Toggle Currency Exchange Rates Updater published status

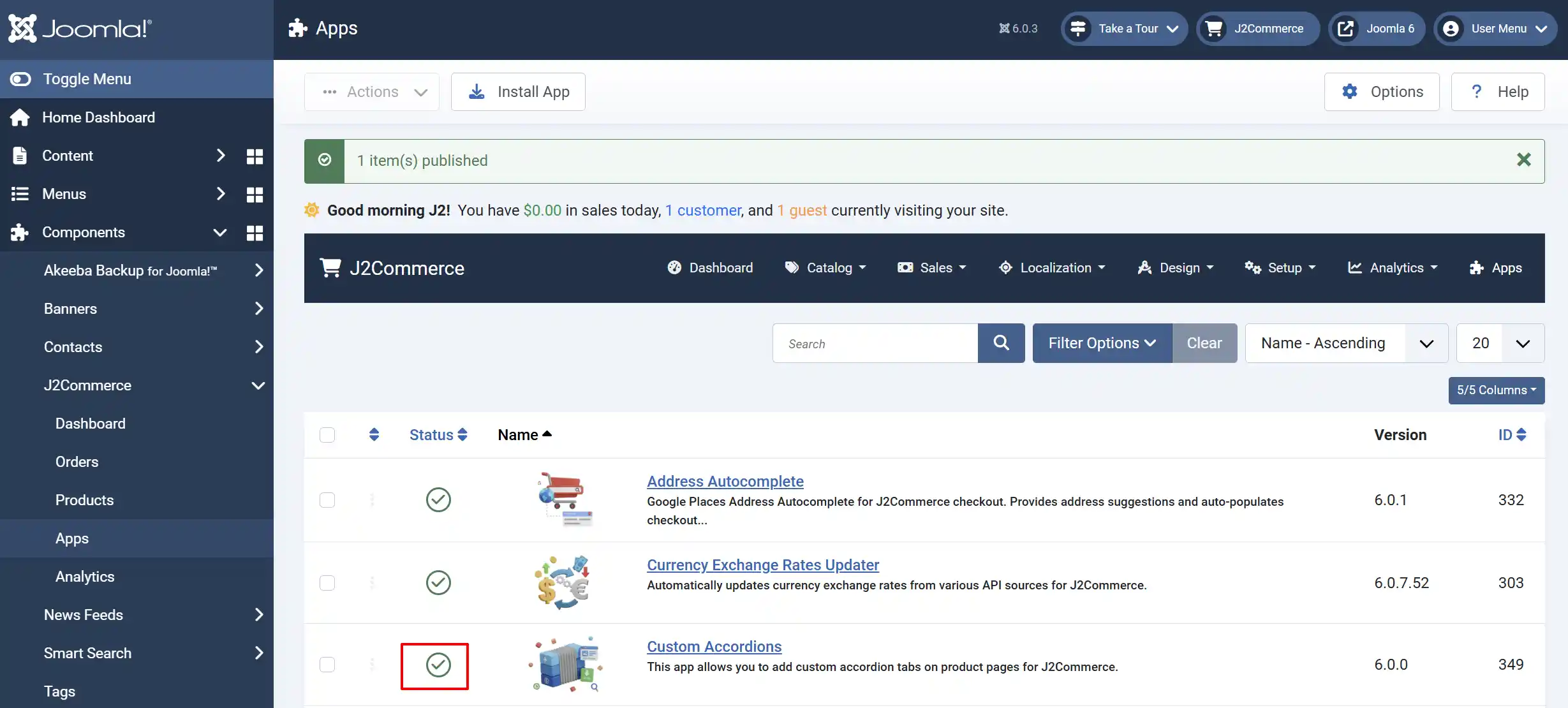coord(438,582)
